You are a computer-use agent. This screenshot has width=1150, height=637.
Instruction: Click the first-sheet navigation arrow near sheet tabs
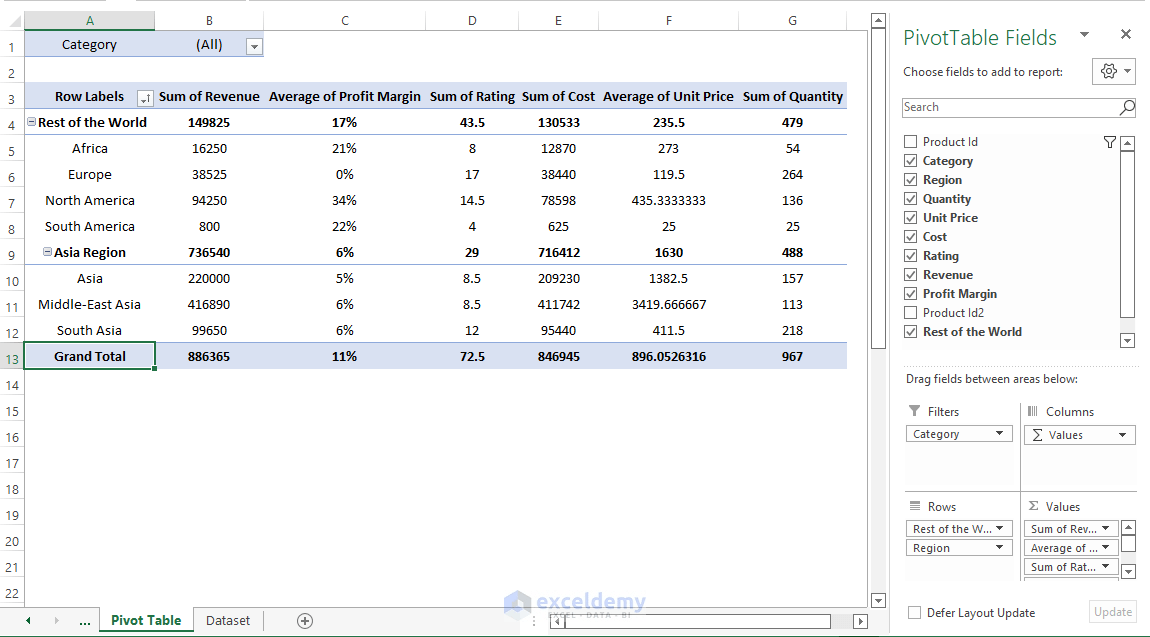point(27,620)
